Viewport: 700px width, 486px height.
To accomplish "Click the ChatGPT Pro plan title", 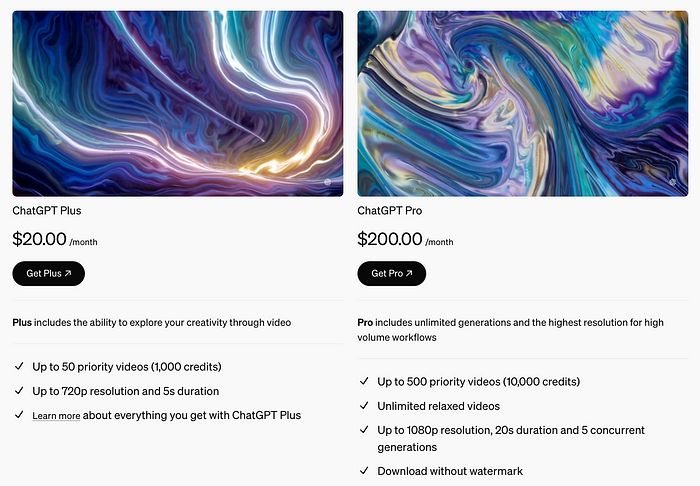I will pos(390,211).
